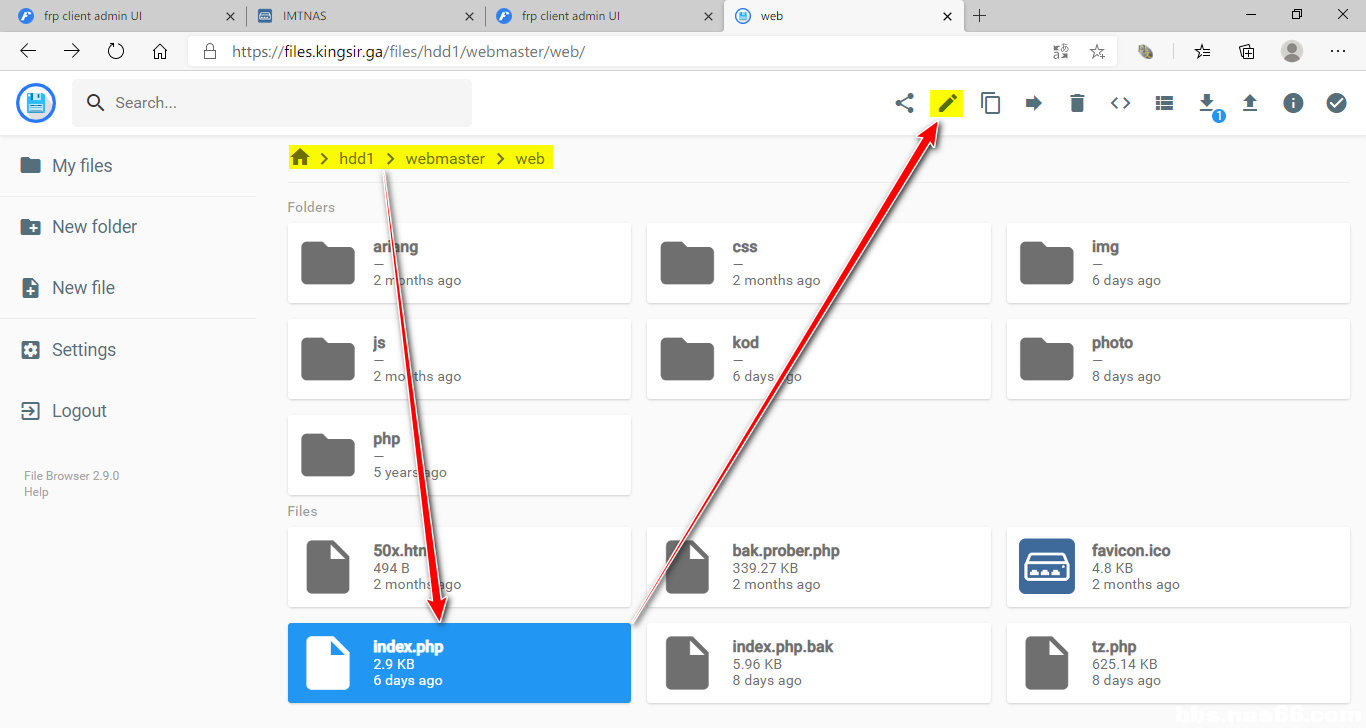The height and width of the screenshot is (728, 1366).
Task: Create a New file from the sidebar
Action: point(128,288)
